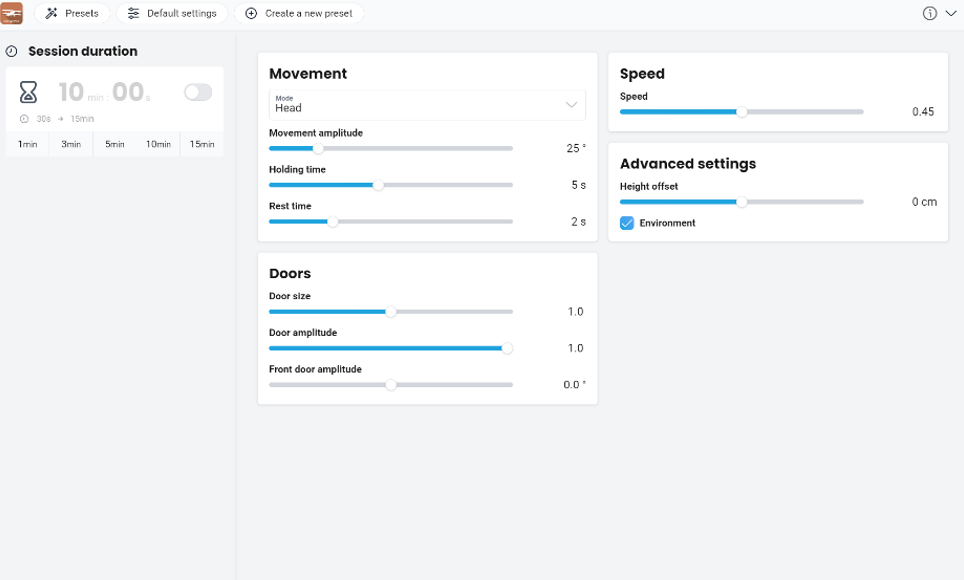Click the plus icon to create new preset
The height and width of the screenshot is (580, 964).
point(251,13)
